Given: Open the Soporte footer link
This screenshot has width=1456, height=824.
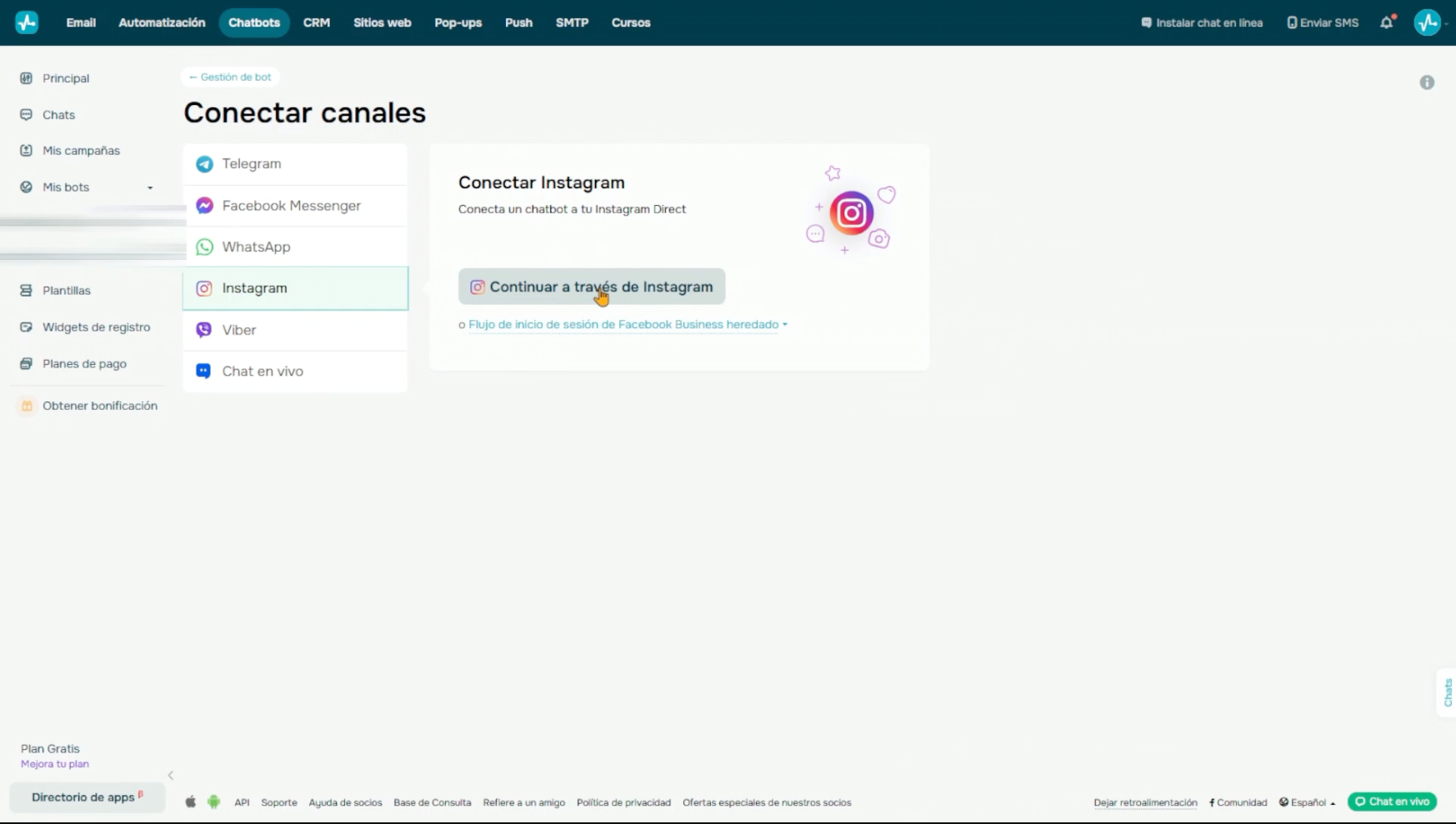Looking at the screenshot, I should point(279,803).
